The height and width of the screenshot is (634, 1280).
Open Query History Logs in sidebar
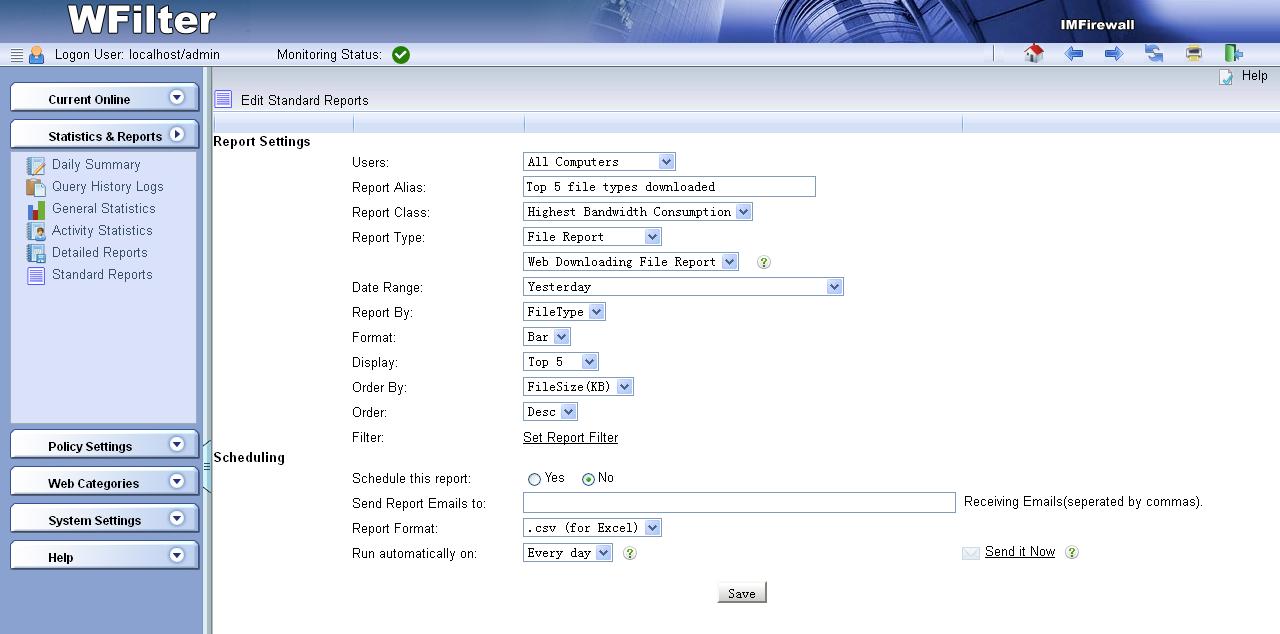coord(107,187)
